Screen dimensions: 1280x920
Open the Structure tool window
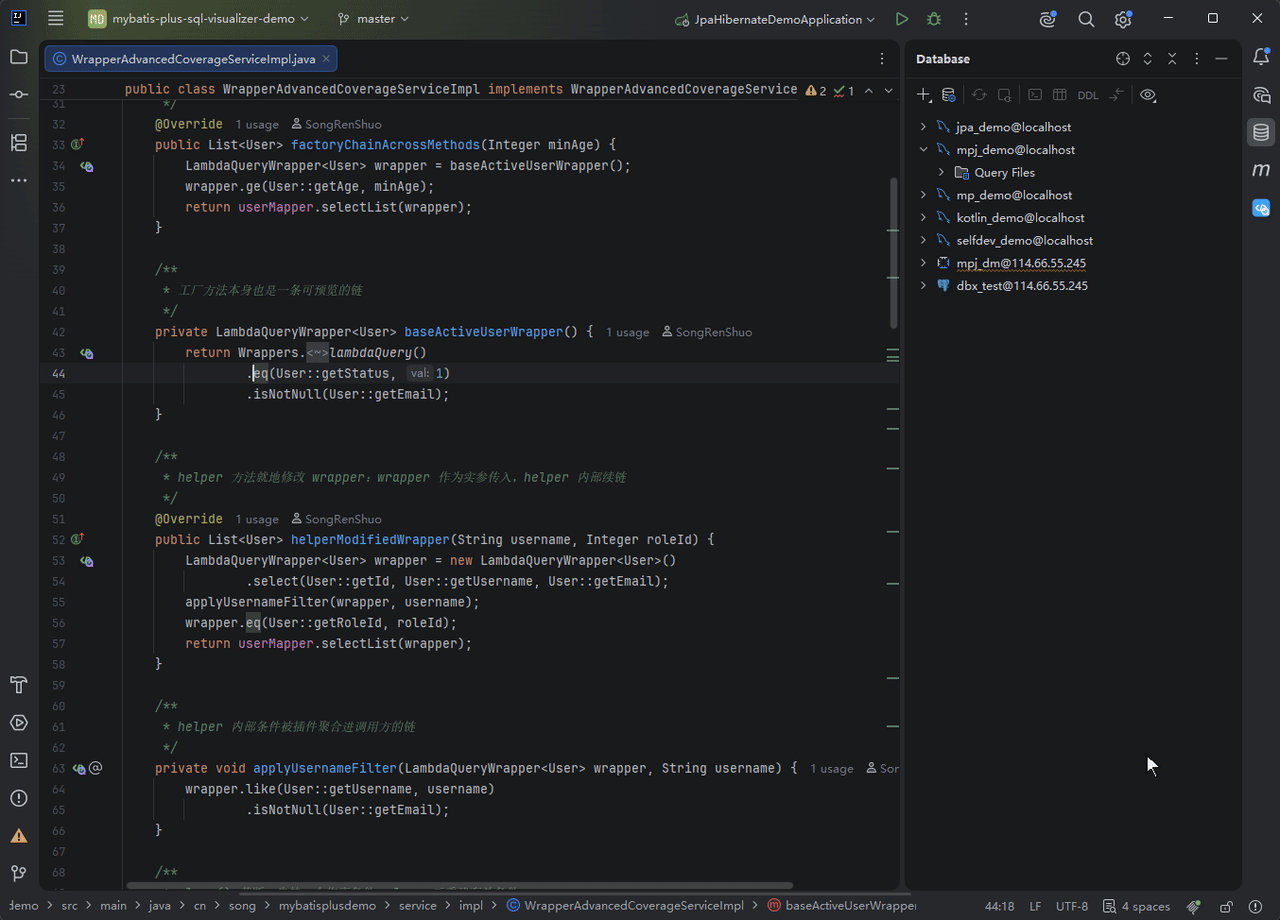click(x=19, y=142)
